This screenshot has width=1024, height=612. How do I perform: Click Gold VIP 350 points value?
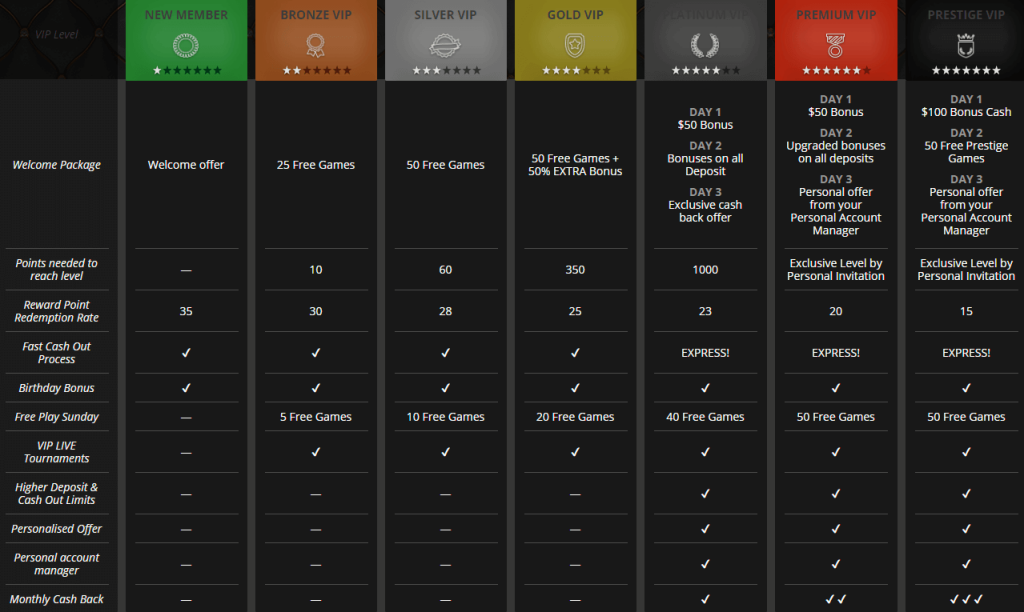click(x=575, y=270)
